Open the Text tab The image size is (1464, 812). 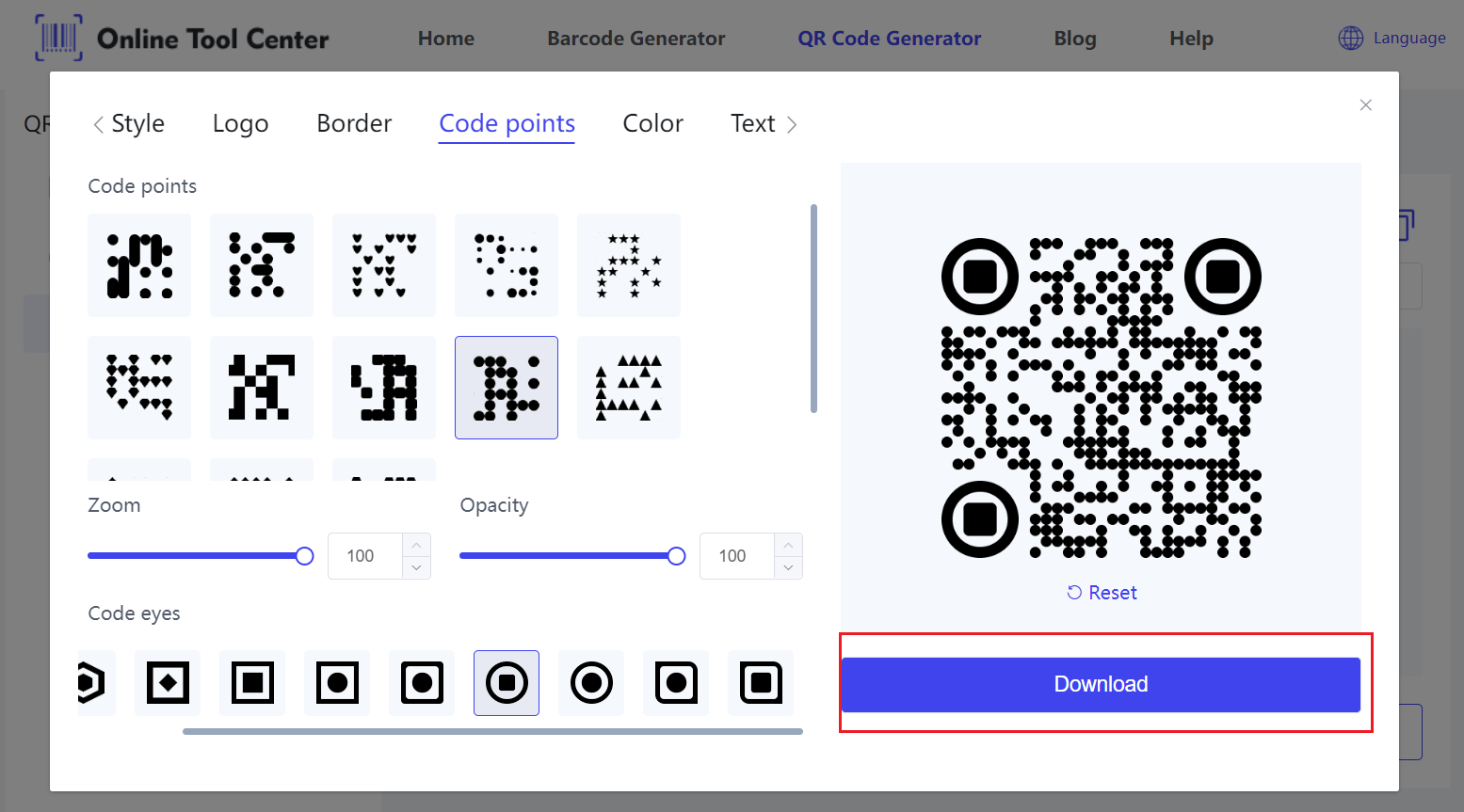coord(752,123)
